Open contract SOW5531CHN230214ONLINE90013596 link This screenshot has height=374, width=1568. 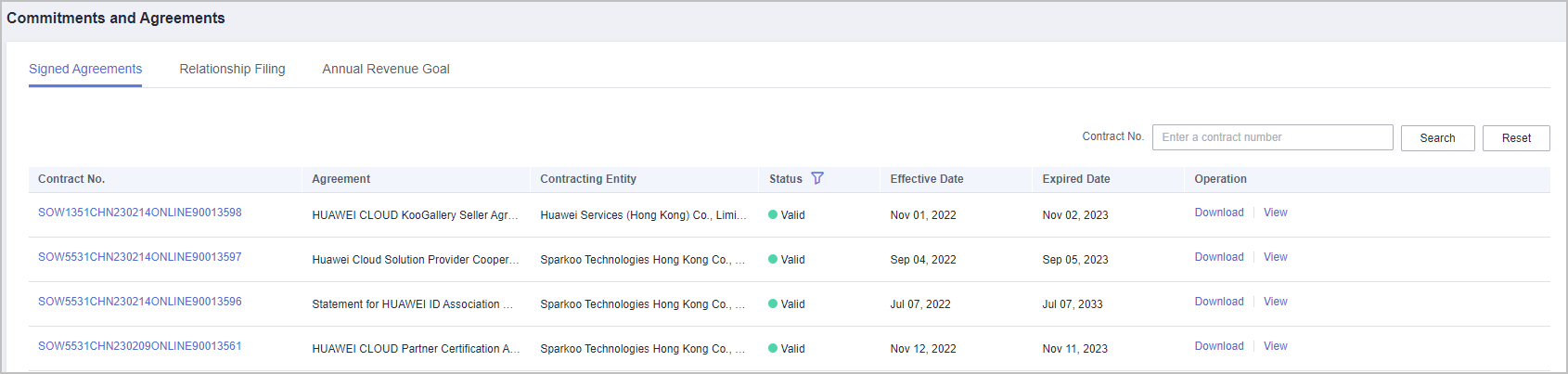point(140,302)
